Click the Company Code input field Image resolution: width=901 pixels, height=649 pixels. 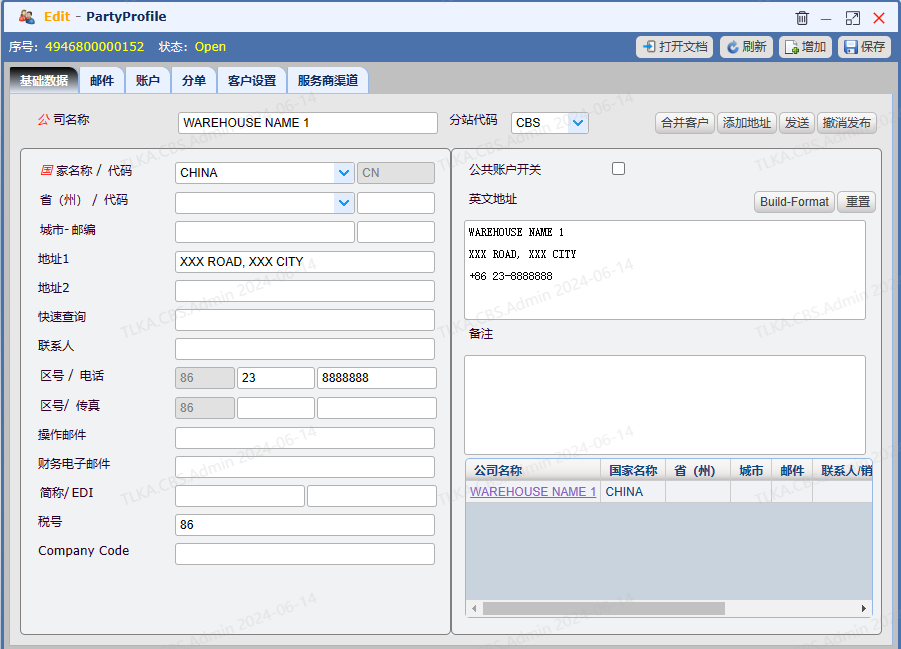305,554
